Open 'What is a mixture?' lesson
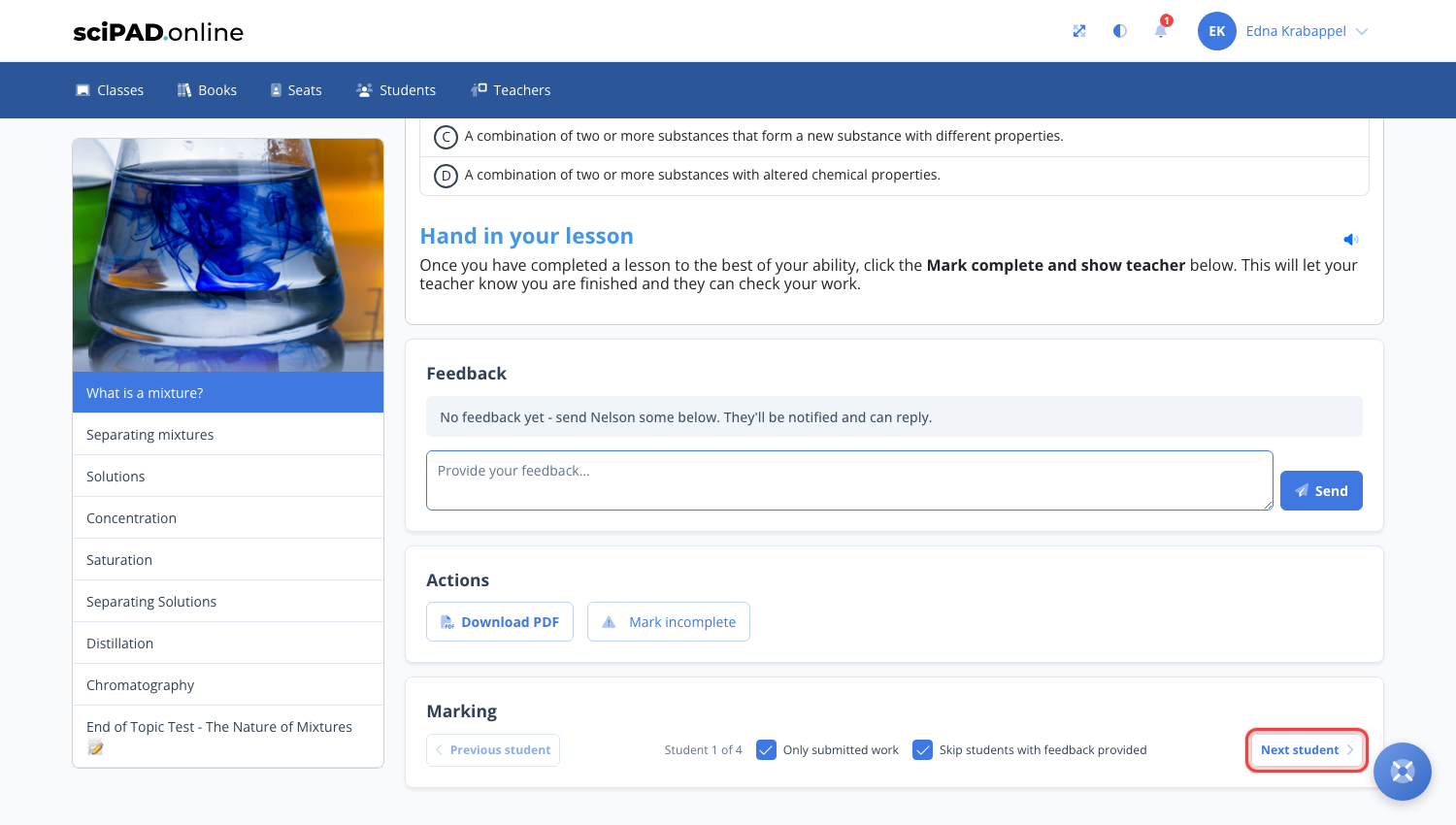1456x825 pixels. pos(228,393)
